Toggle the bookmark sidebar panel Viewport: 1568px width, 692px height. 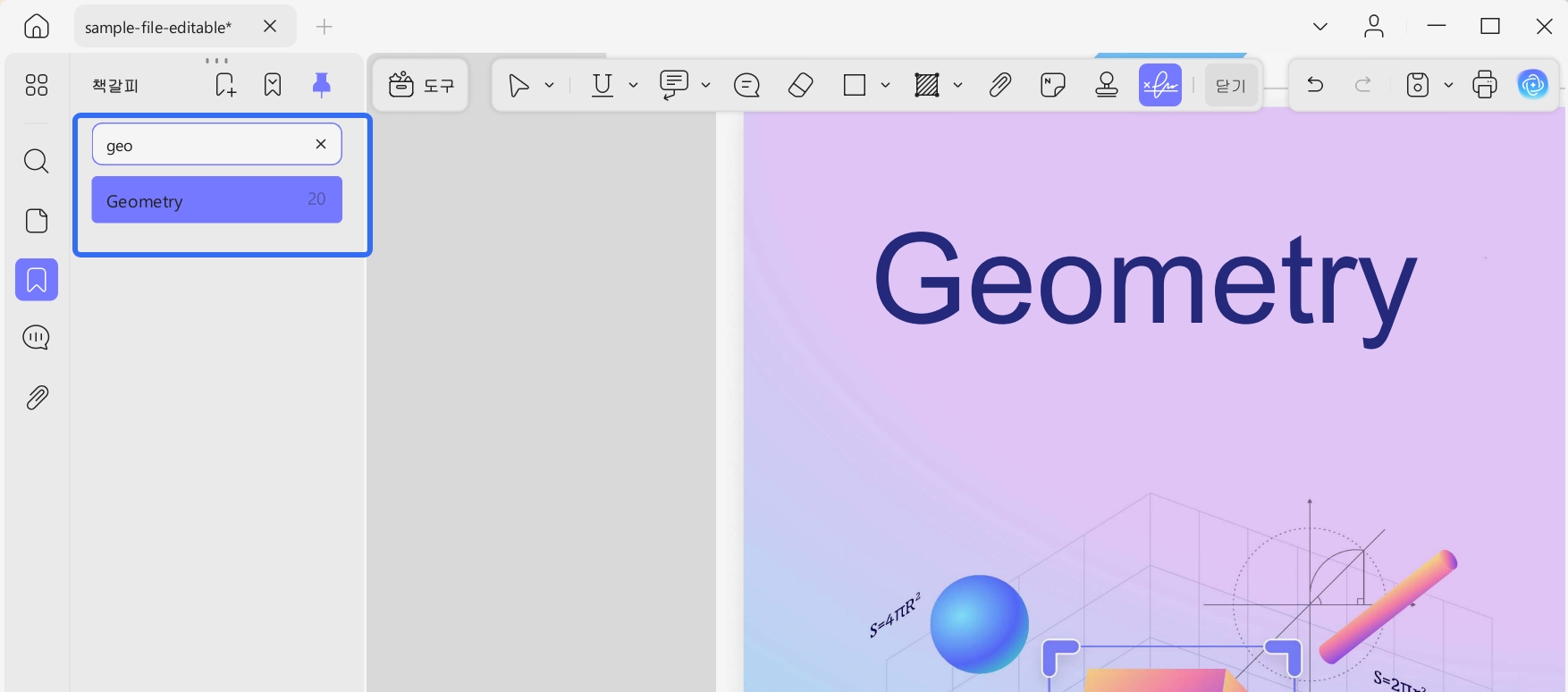tap(37, 280)
